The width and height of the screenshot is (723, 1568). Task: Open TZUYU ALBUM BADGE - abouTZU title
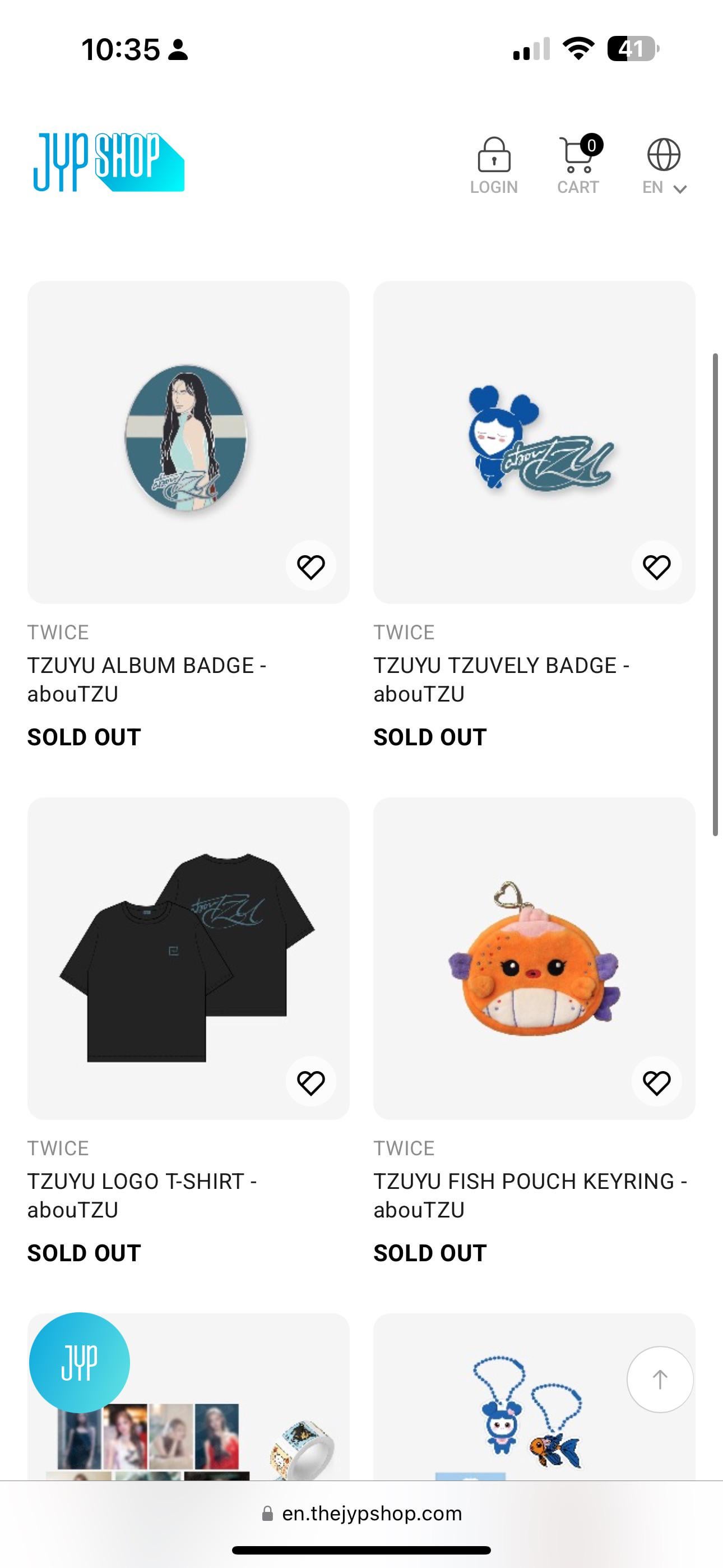146,679
